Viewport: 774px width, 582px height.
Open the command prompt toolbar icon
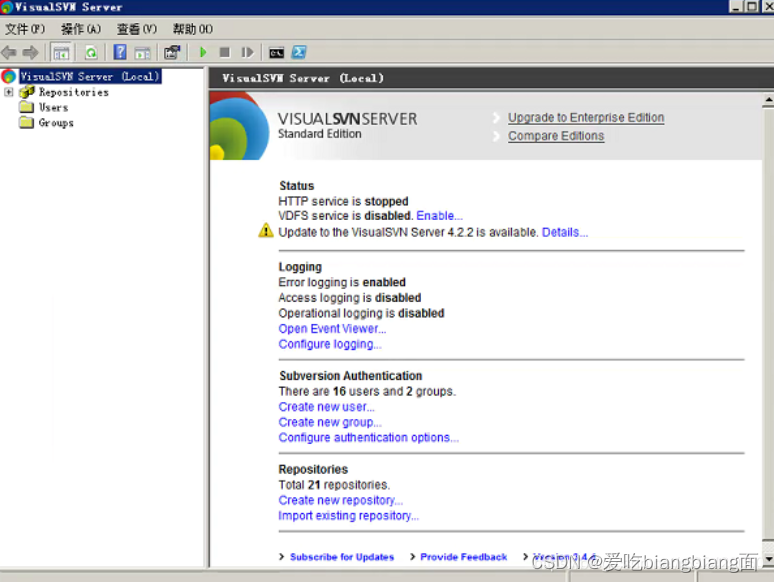point(276,52)
